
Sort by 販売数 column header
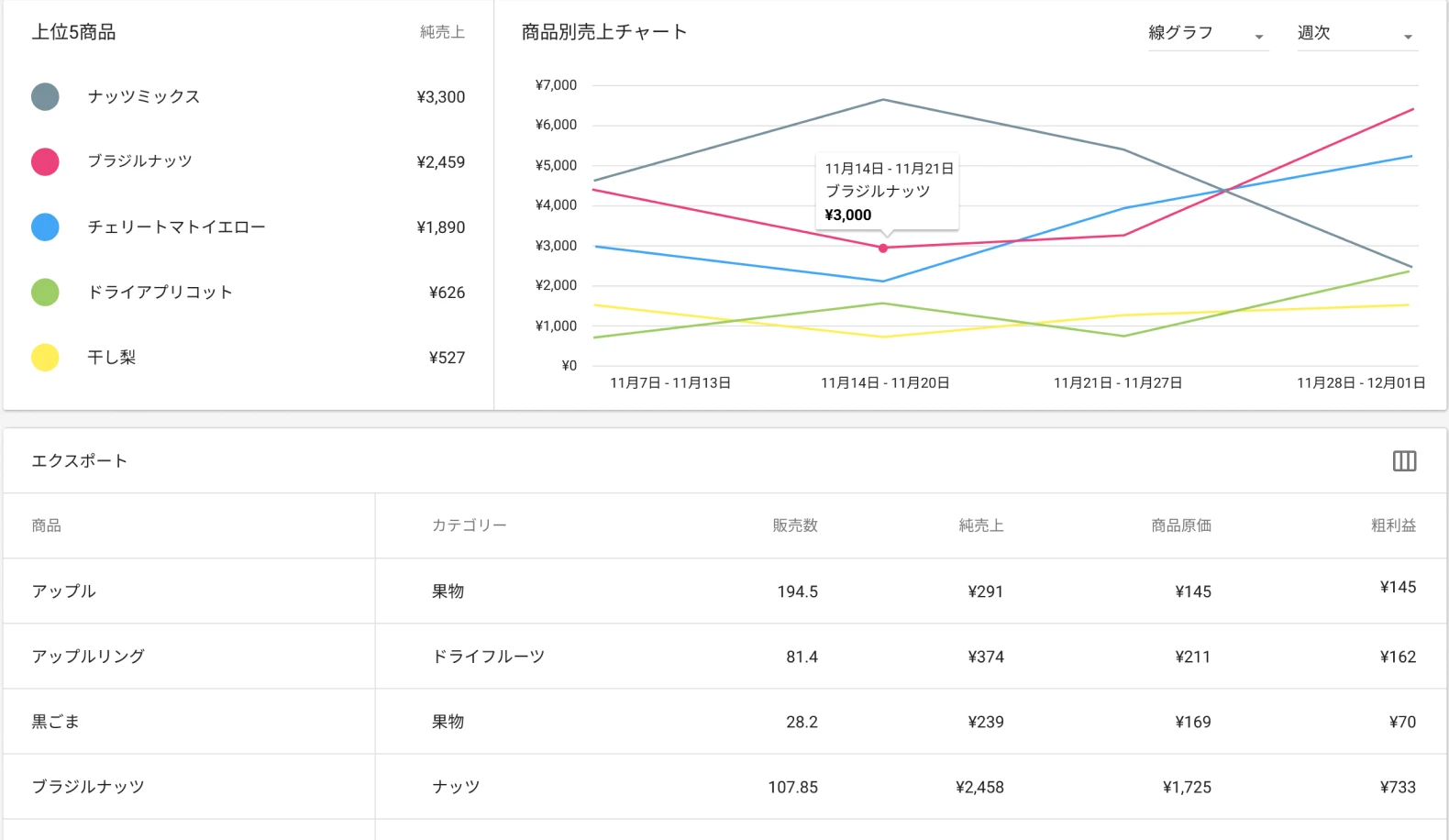pyautogui.click(x=794, y=525)
